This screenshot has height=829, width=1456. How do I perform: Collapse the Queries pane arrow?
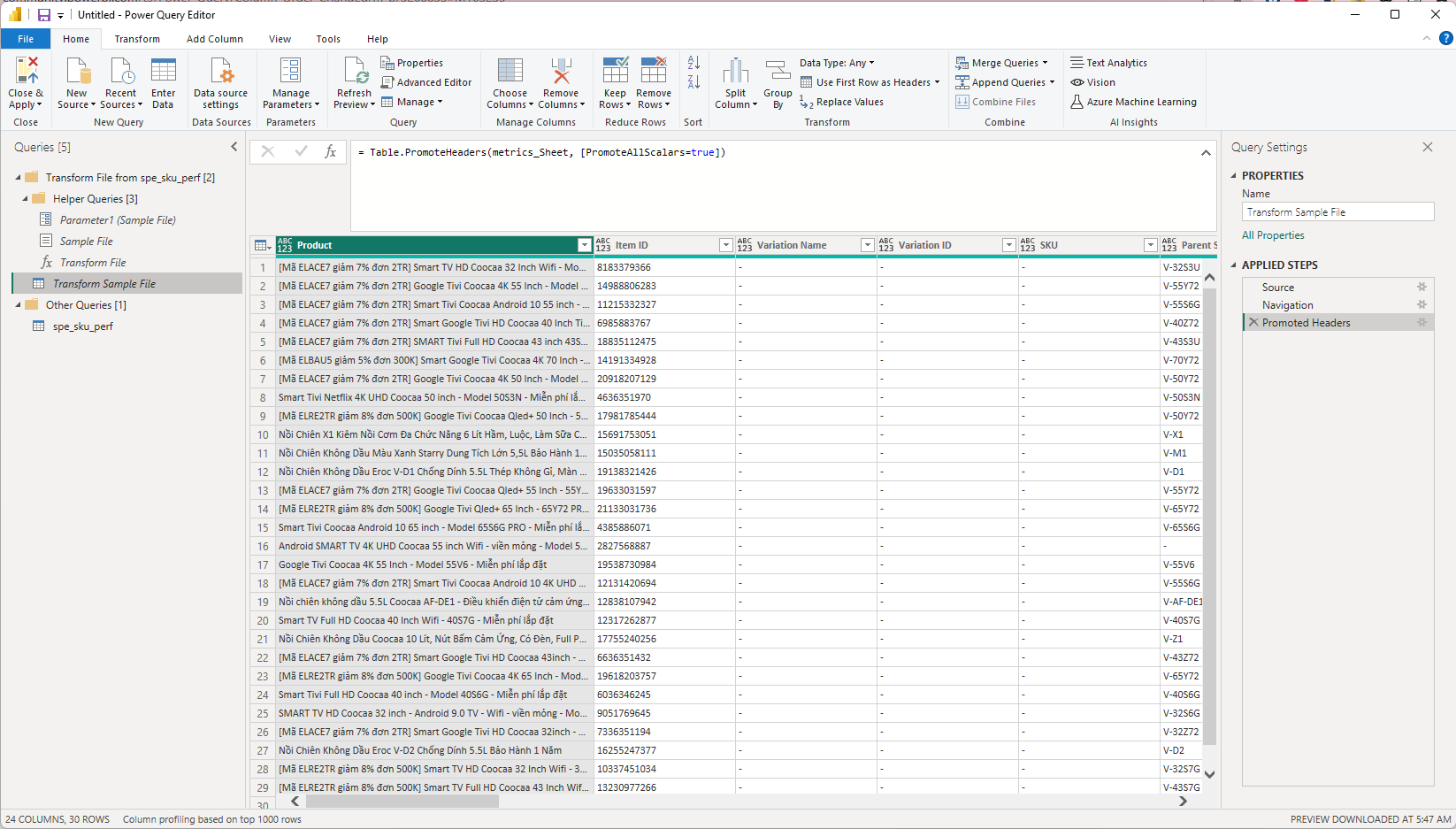234,147
